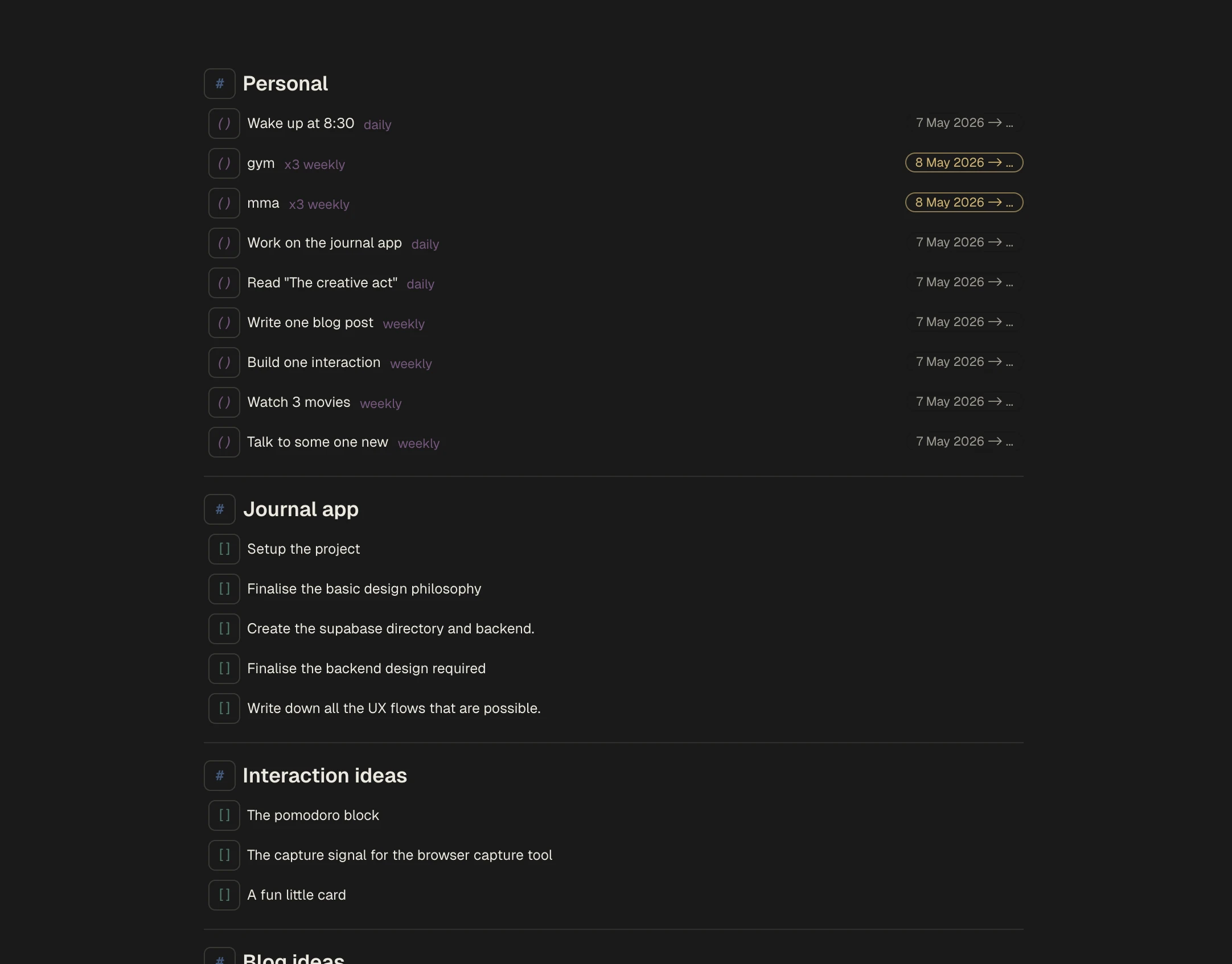Click the hash icon beside Personal heading
1232x964 pixels.
pos(220,84)
